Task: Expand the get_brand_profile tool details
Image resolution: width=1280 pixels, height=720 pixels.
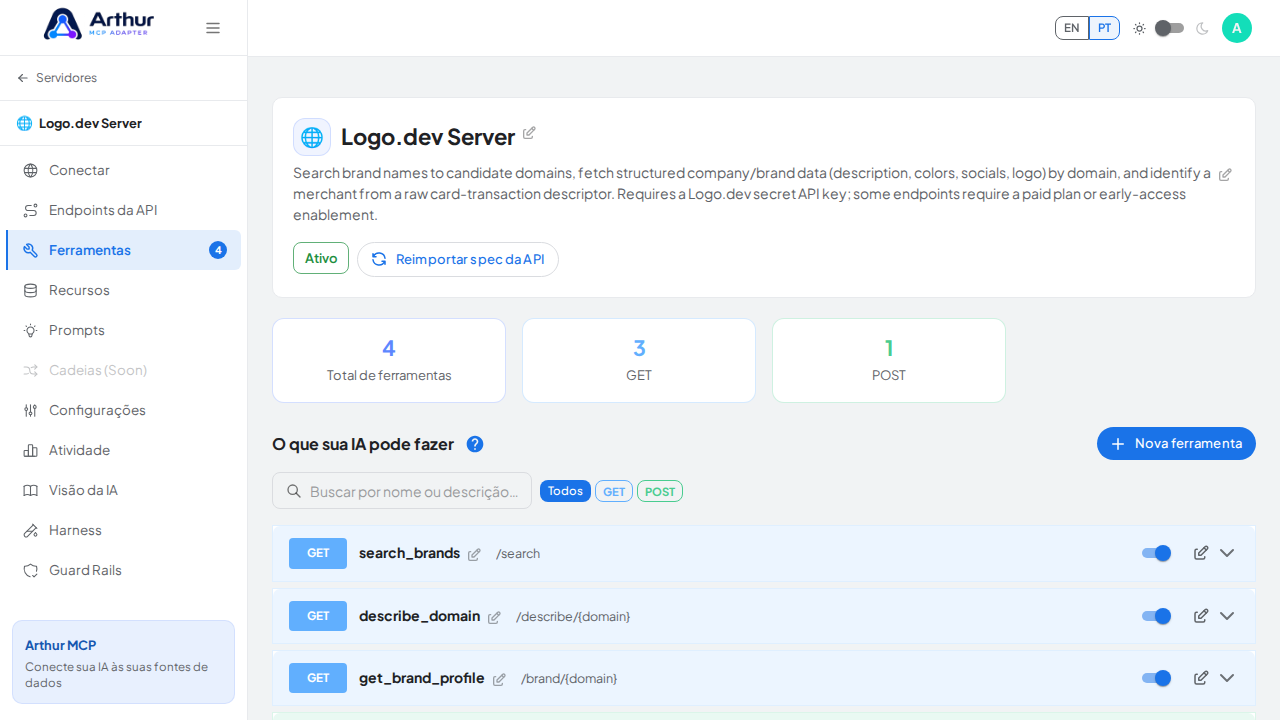Action: (1227, 678)
